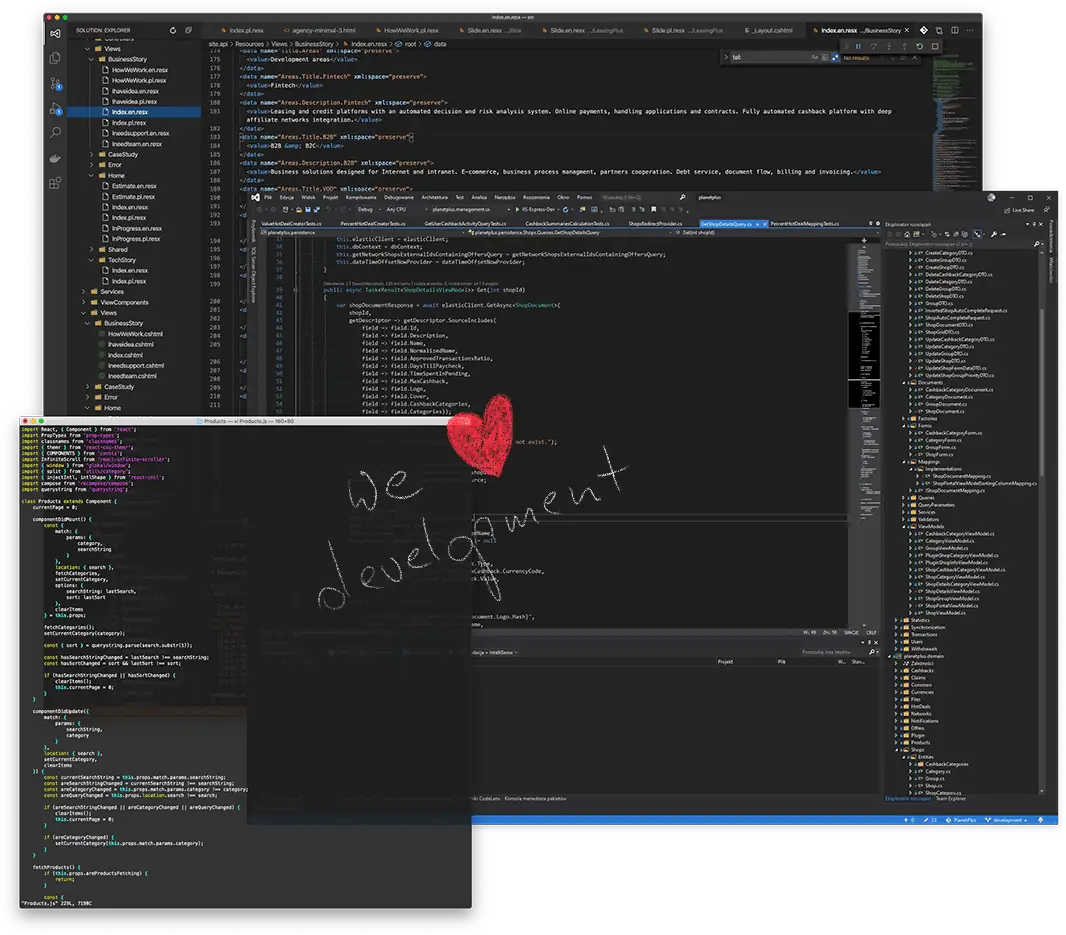1066x935 pixels.
Task: Open Extensions icon in VS Code activity bar
Action: click(55, 182)
